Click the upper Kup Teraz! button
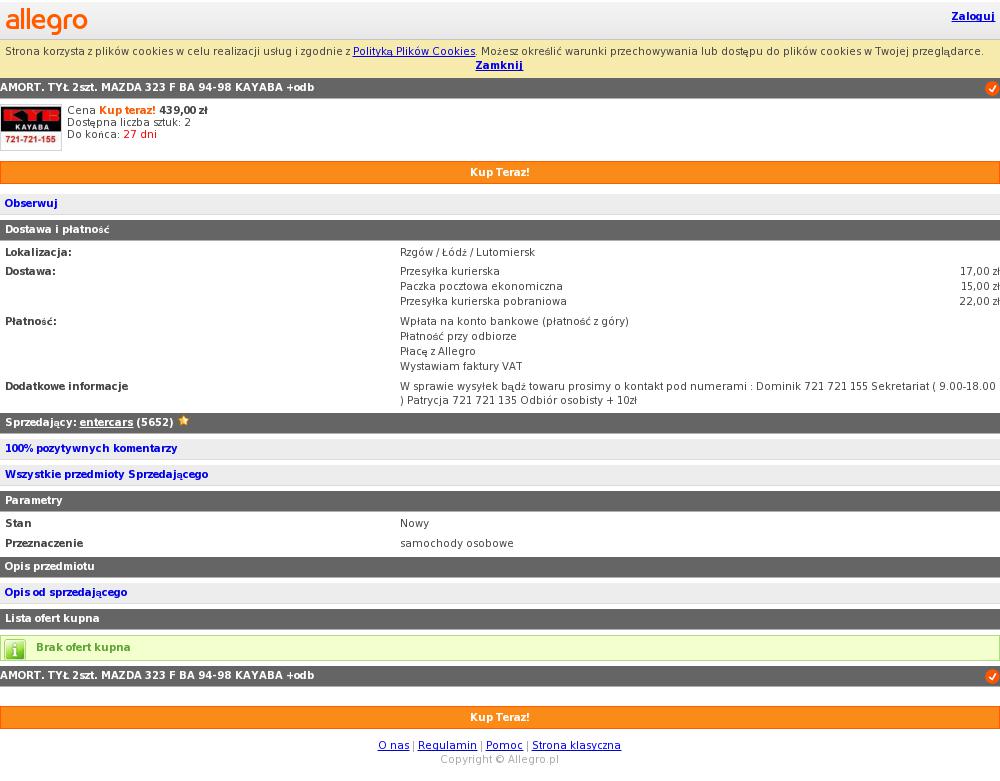 [500, 172]
